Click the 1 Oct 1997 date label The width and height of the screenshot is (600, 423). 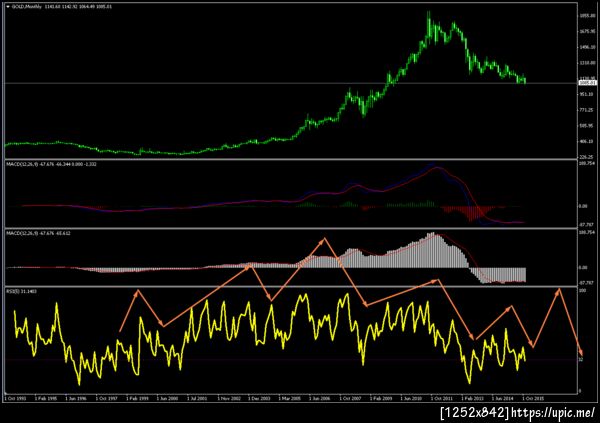[107, 399]
